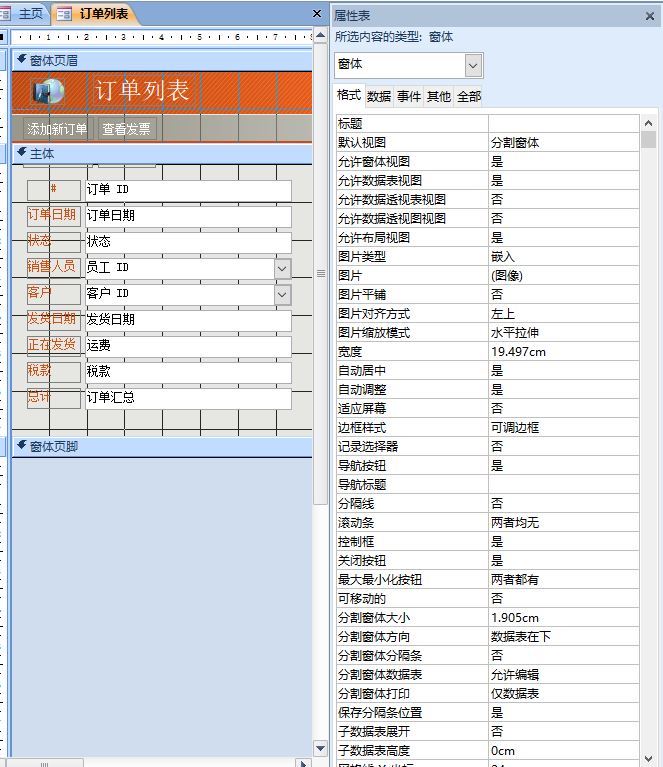Select the 发货日期 text box
Image resolution: width=663 pixels, height=767 pixels.
(188, 320)
